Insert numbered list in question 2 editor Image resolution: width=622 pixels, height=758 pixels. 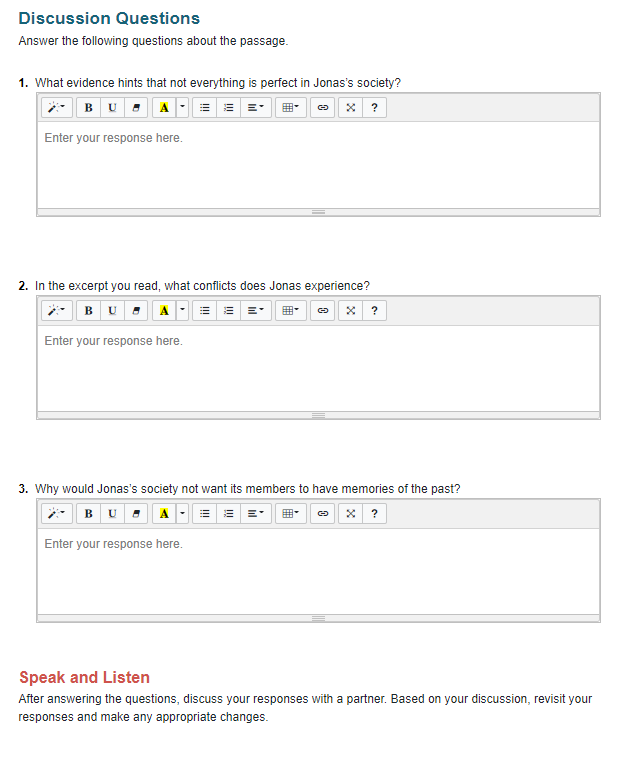pyautogui.click(x=228, y=311)
